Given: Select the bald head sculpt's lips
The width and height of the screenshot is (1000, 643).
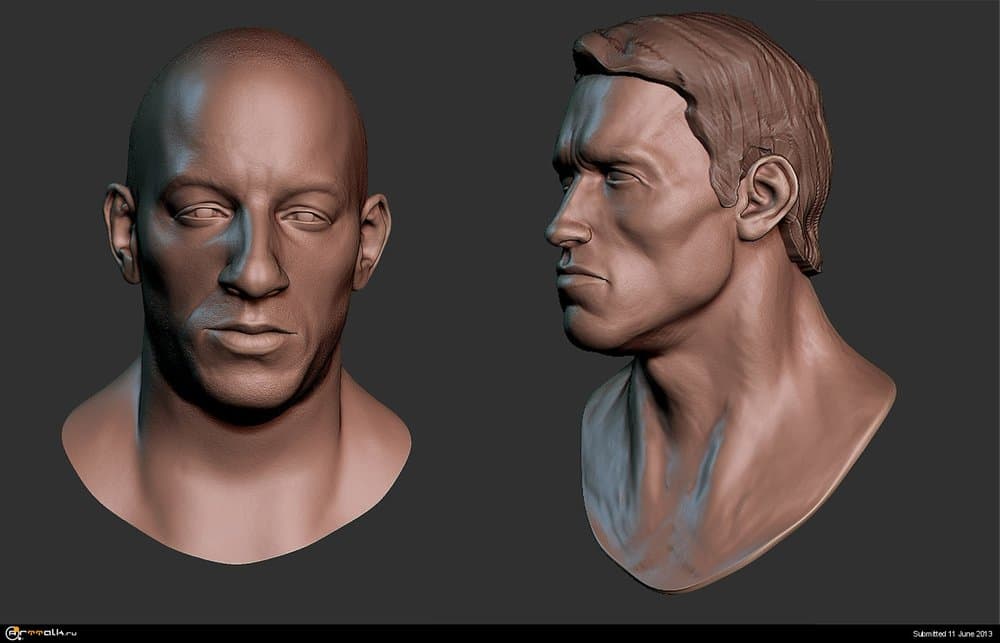Looking at the screenshot, I should click(x=250, y=337).
